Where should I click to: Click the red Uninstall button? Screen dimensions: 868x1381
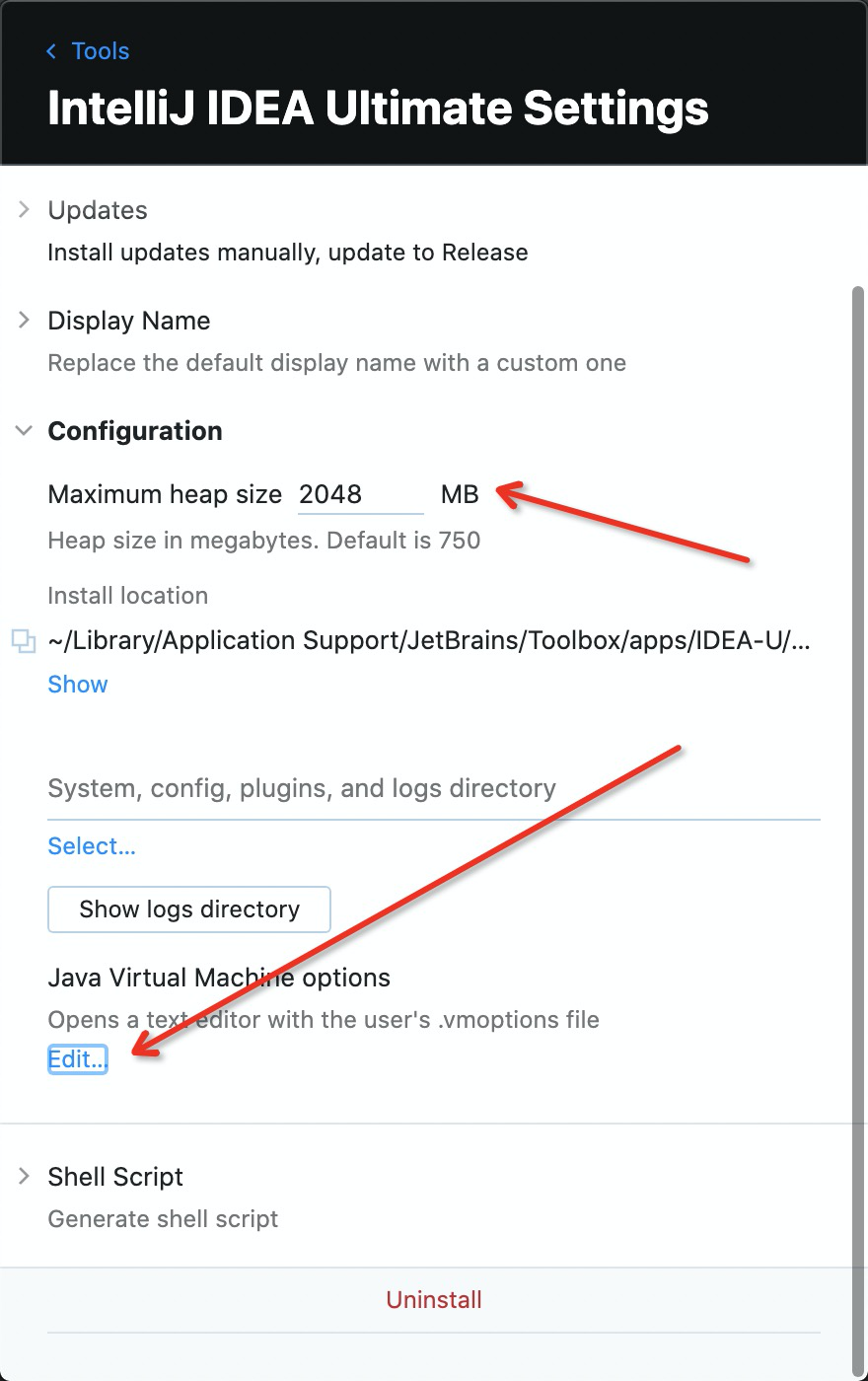pos(434,1300)
